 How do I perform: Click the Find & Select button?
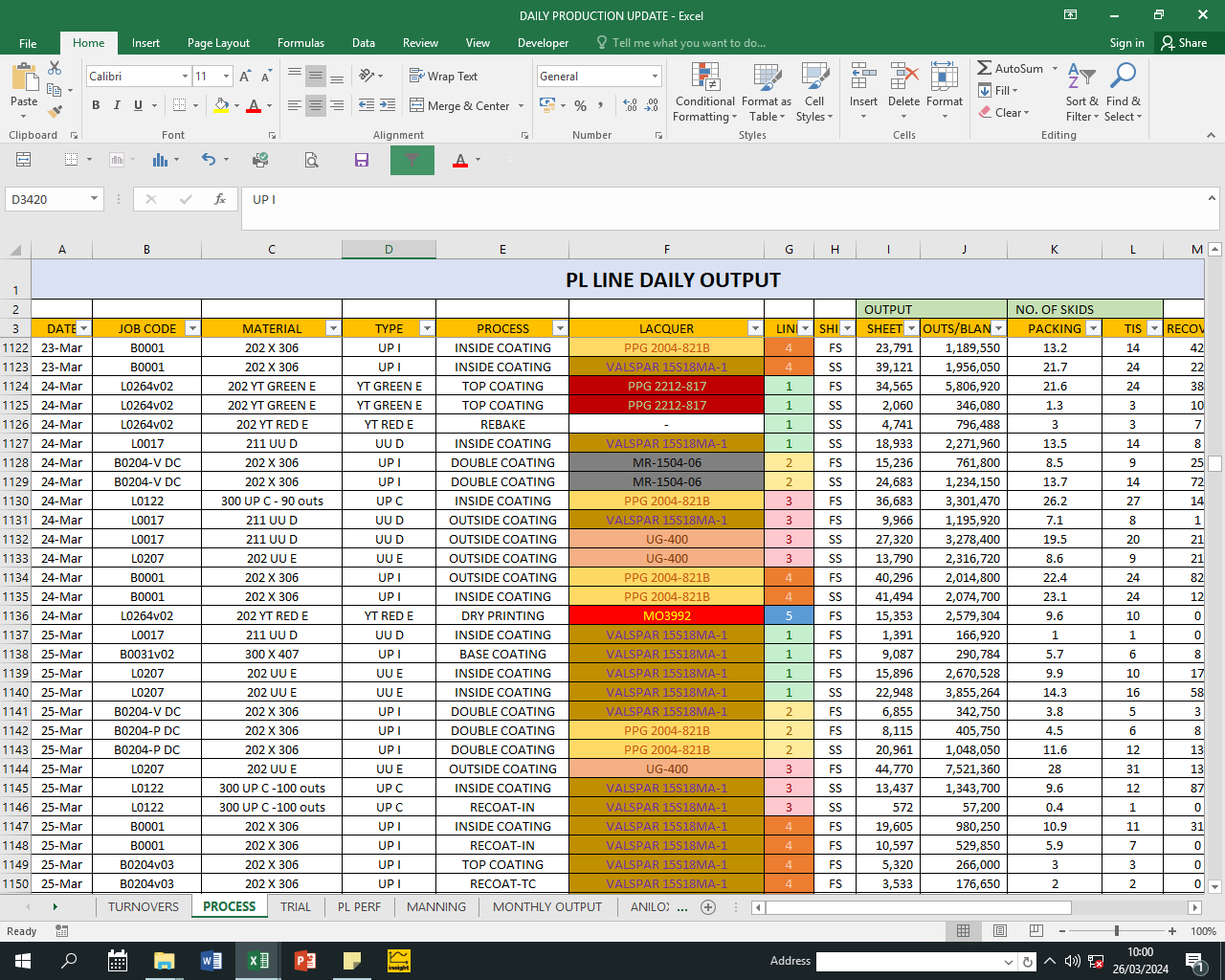click(1123, 93)
